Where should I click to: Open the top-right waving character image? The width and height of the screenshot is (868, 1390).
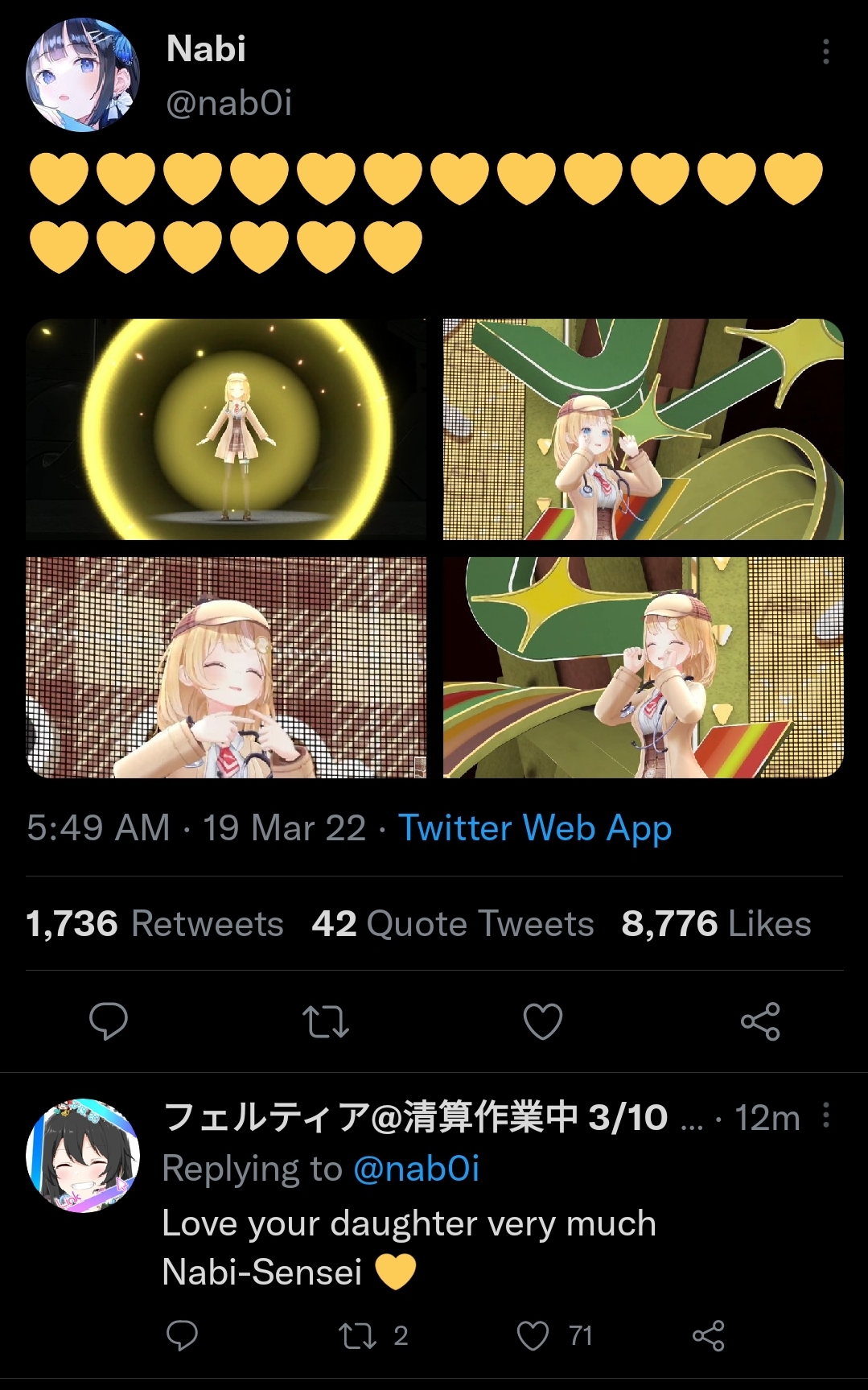[643, 429]
